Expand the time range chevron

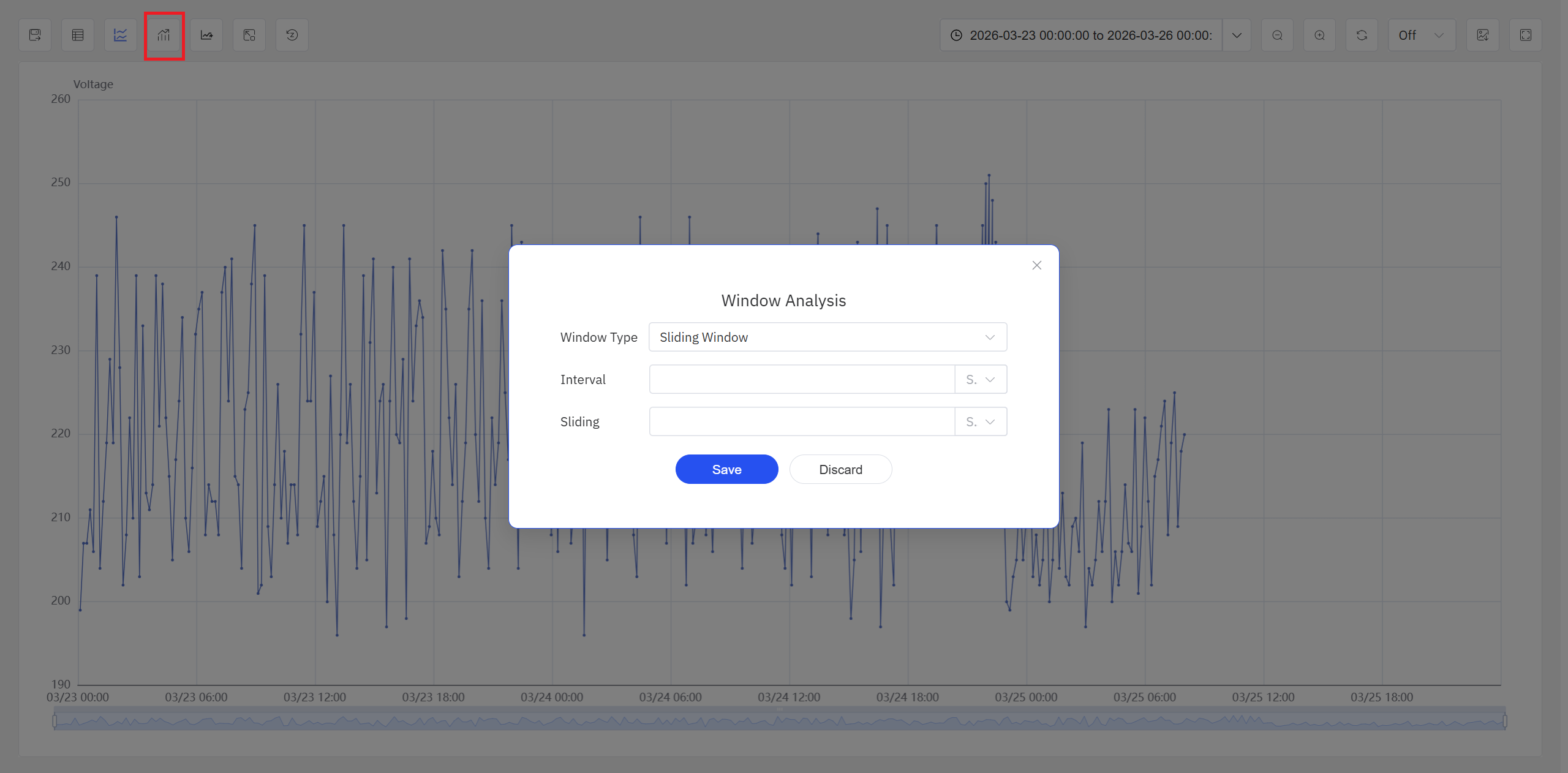tap(1237, 35)
